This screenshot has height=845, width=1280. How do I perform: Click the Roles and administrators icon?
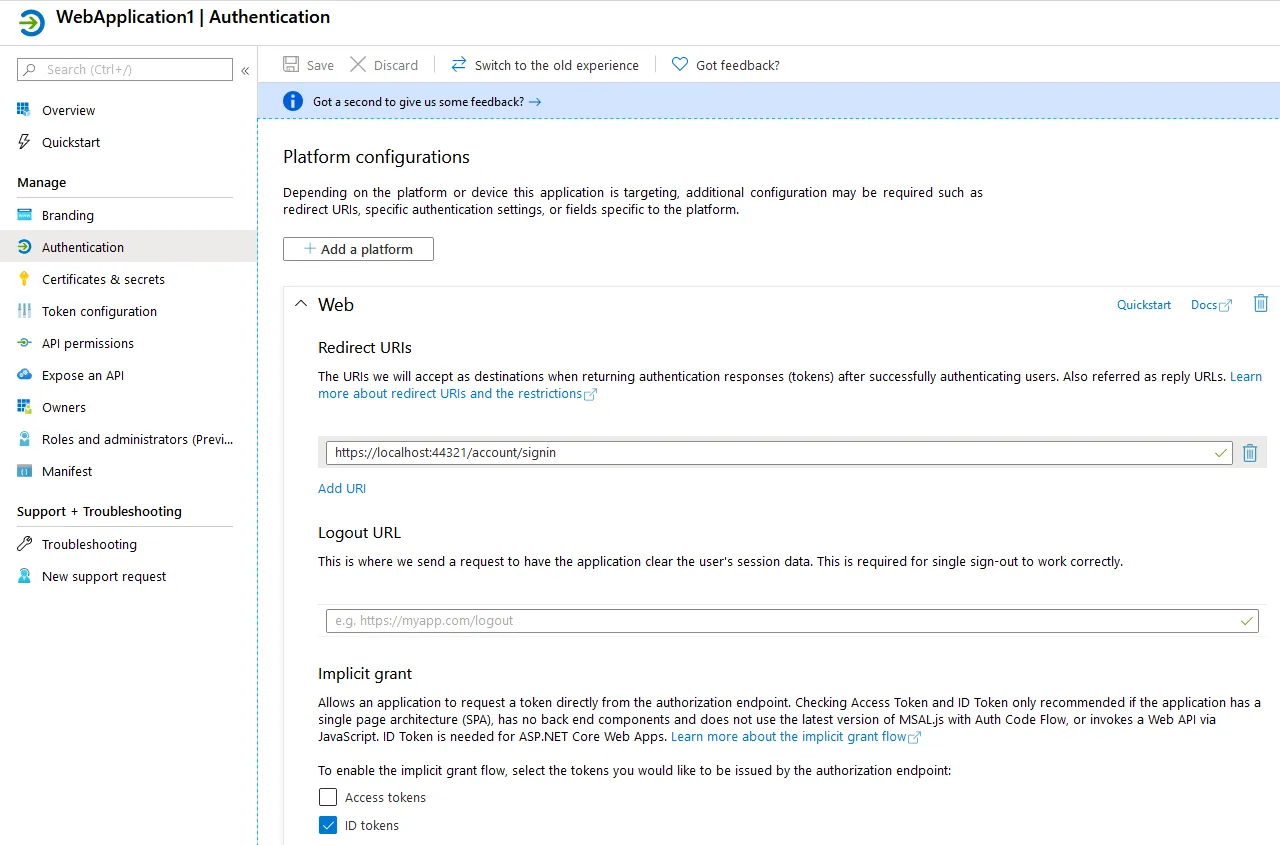click(x=24, y=439)
